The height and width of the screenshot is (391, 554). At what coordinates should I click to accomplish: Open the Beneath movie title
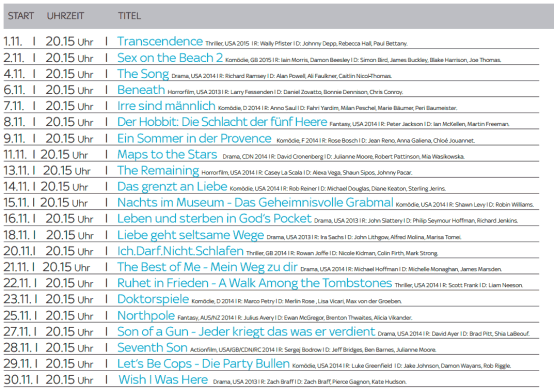(x=141, y=90)
